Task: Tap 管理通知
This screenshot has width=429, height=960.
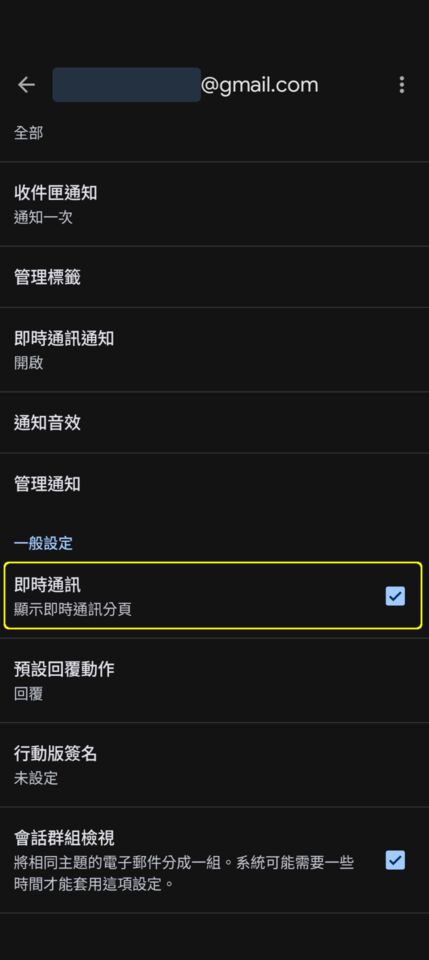Action: (x=214, y=484)
